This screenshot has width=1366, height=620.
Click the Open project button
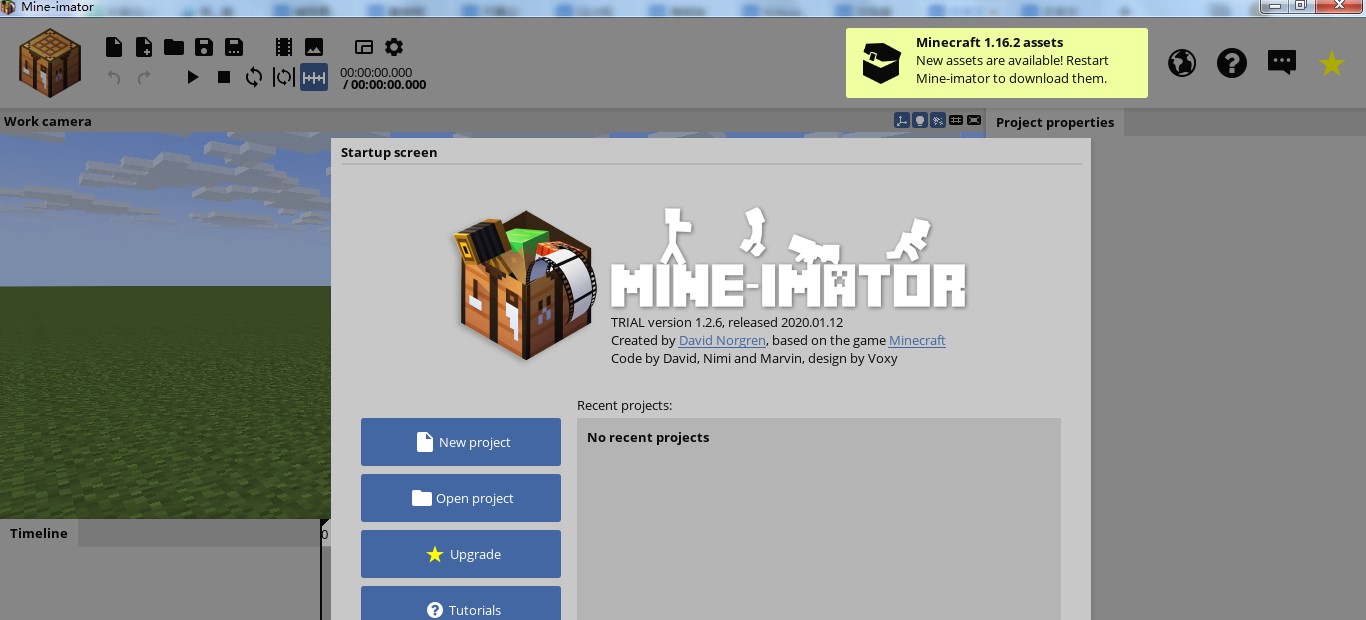tap(461, 498)
